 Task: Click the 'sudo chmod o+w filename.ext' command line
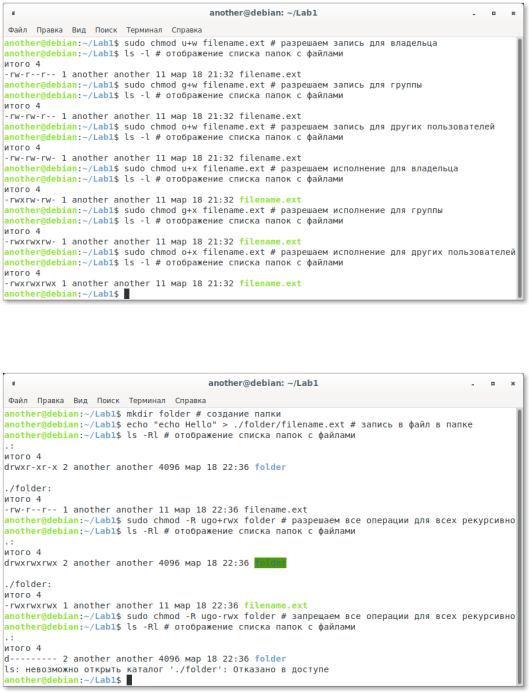[249, 127]
